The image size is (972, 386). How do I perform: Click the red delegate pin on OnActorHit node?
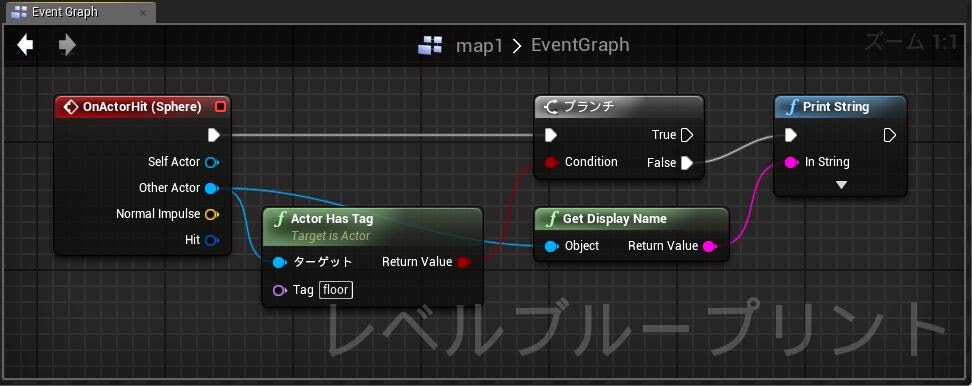point(220,107)
